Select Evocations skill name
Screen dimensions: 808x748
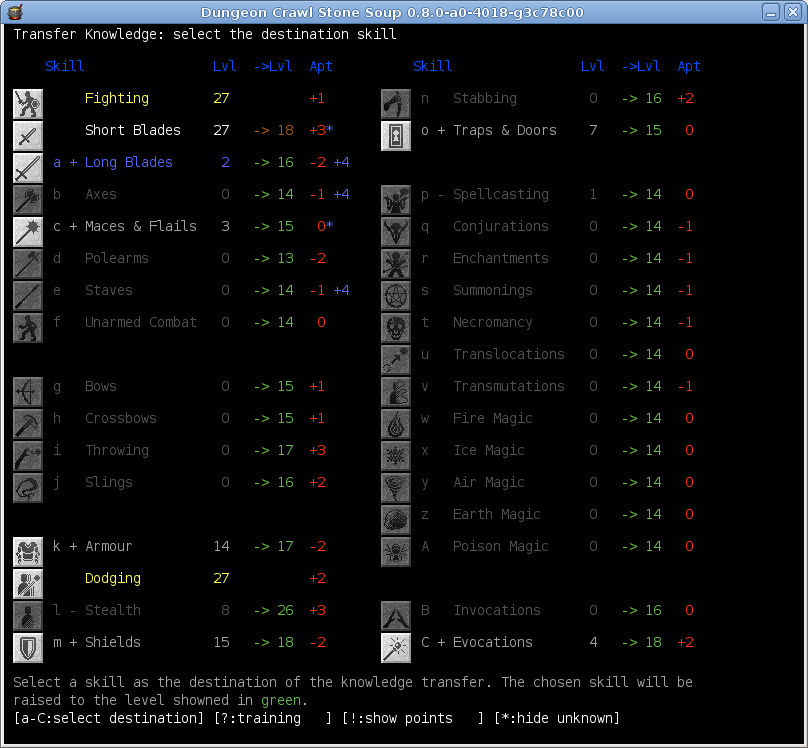pos(493,642)
